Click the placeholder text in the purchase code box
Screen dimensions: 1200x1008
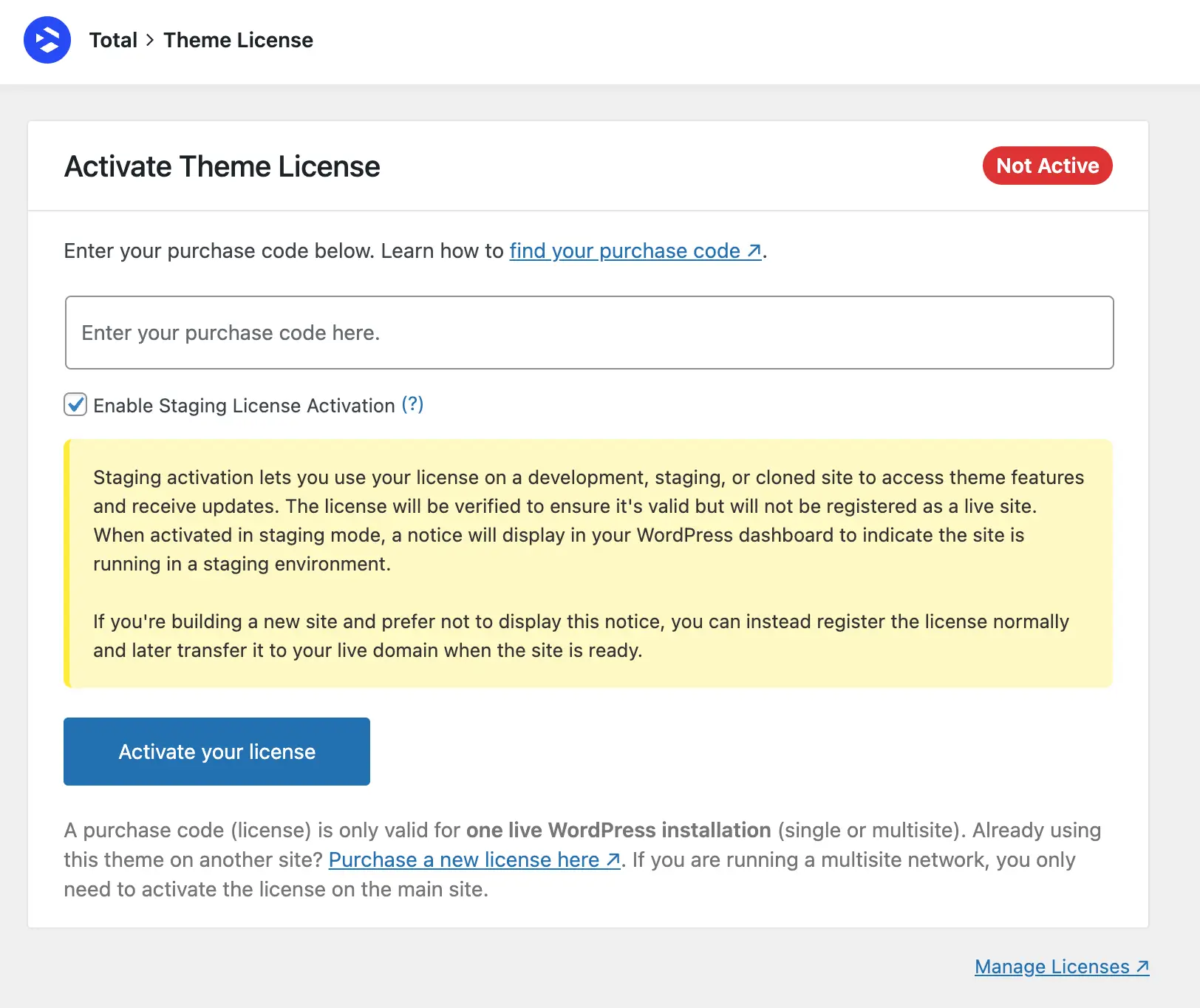click(x=230, y=333)
